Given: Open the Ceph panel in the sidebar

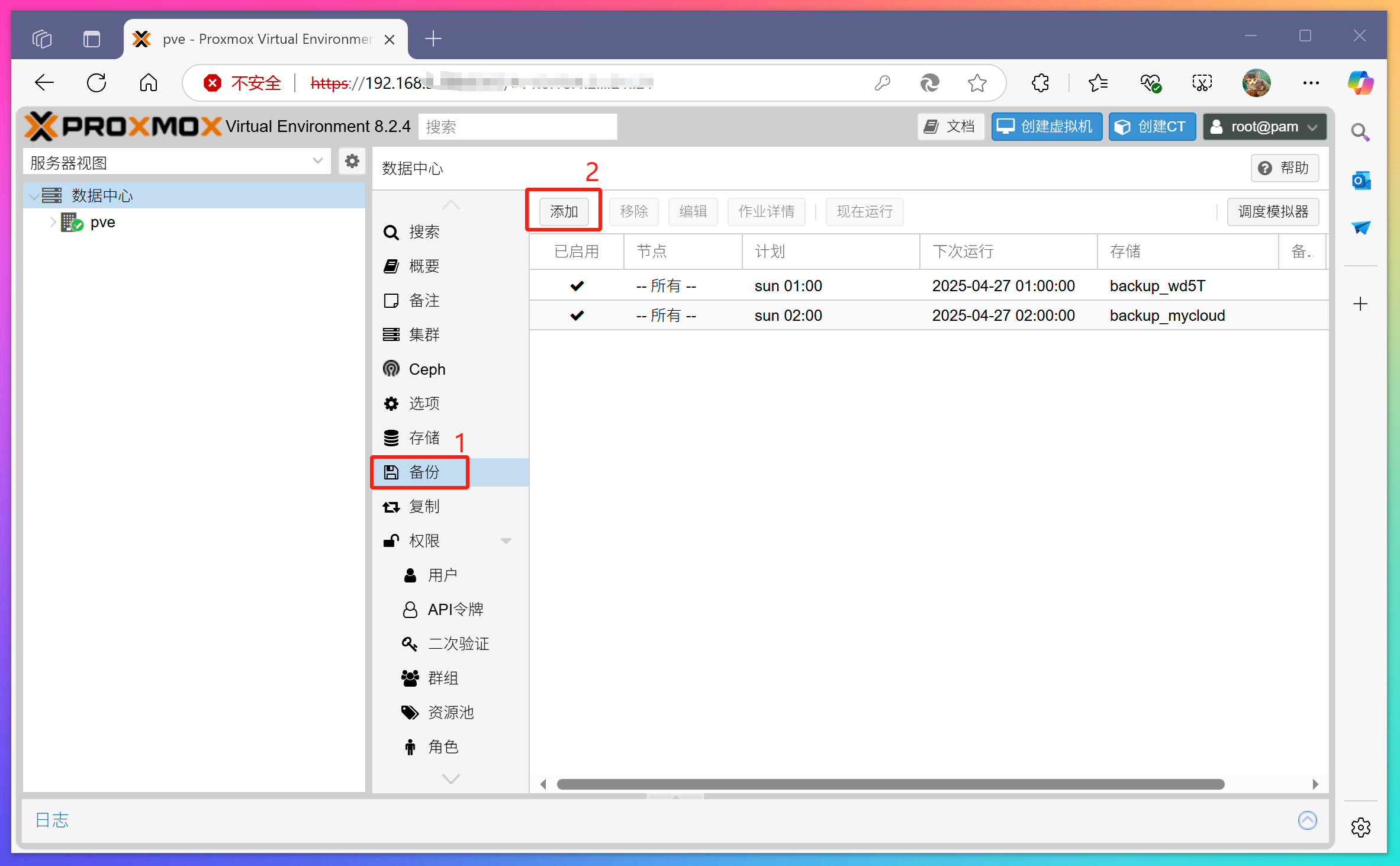Looking at the screenshot, I should [x=427, y=369].
